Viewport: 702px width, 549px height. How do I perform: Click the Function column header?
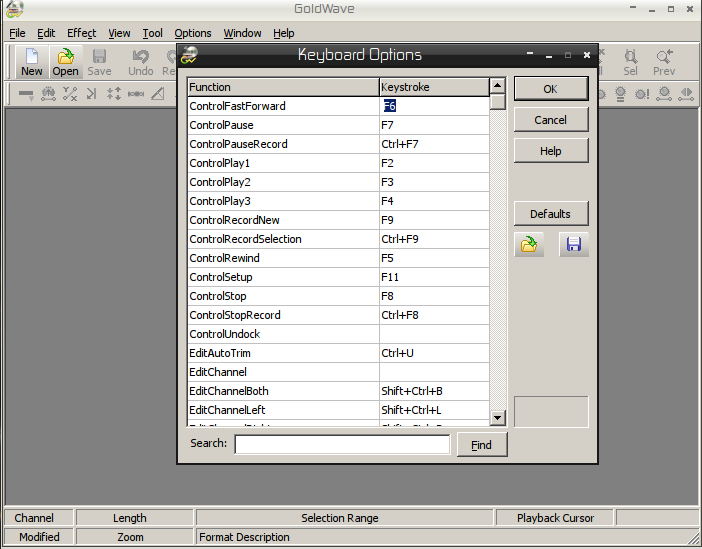point(283,87)
